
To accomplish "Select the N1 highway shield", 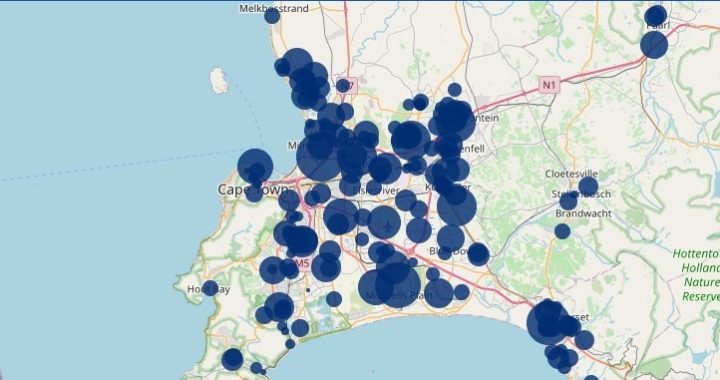I will 549,85.
